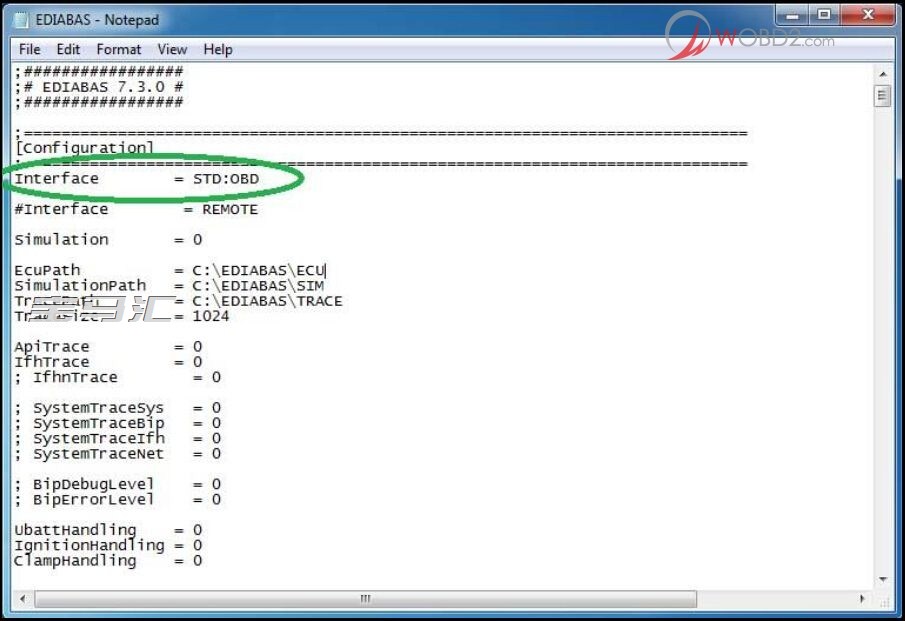Click the window resize grip corner
This screenshot has height=621, width=905.
pos(883,601)
